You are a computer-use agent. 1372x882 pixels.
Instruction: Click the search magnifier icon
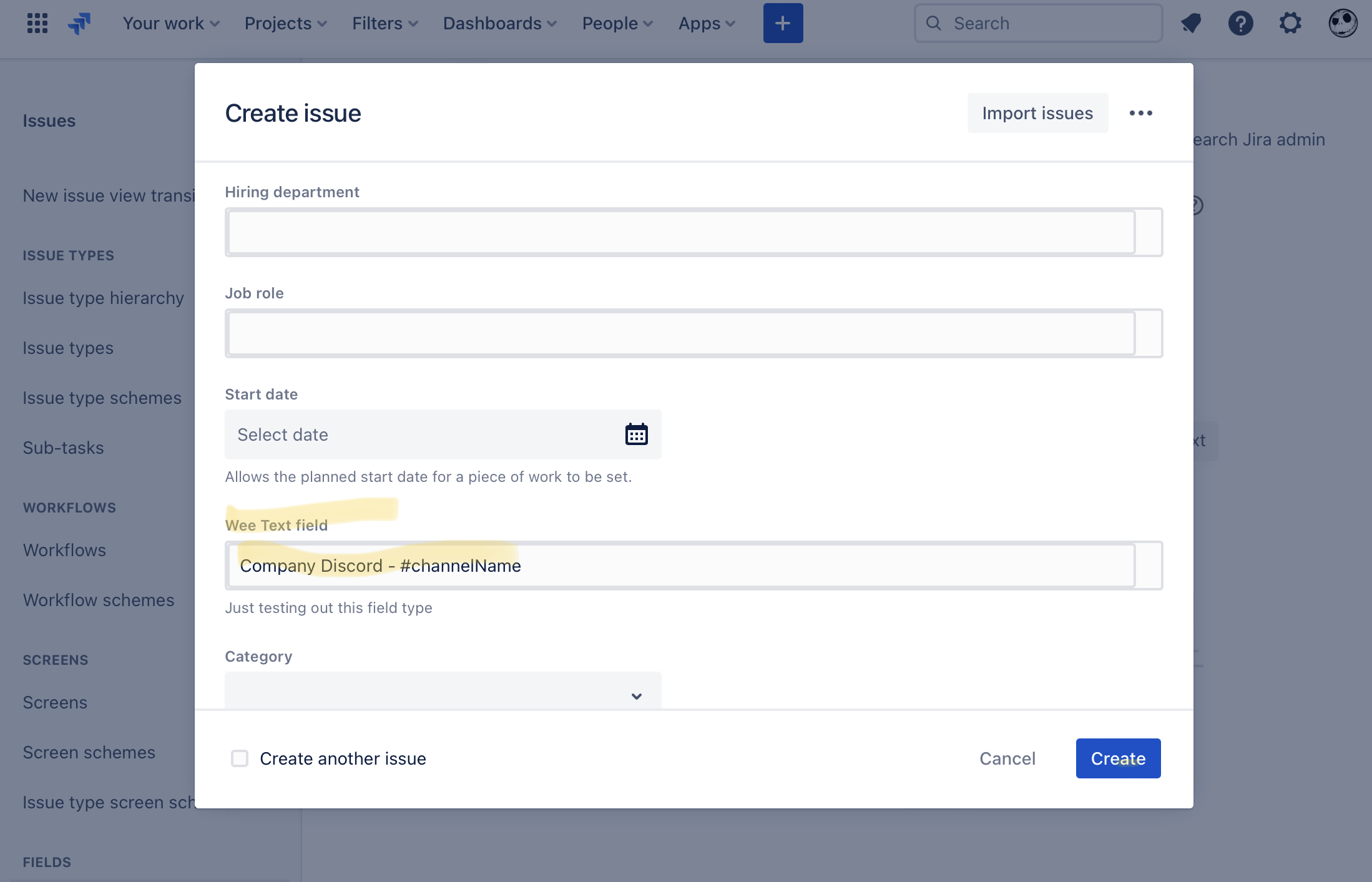coord(933,23)
